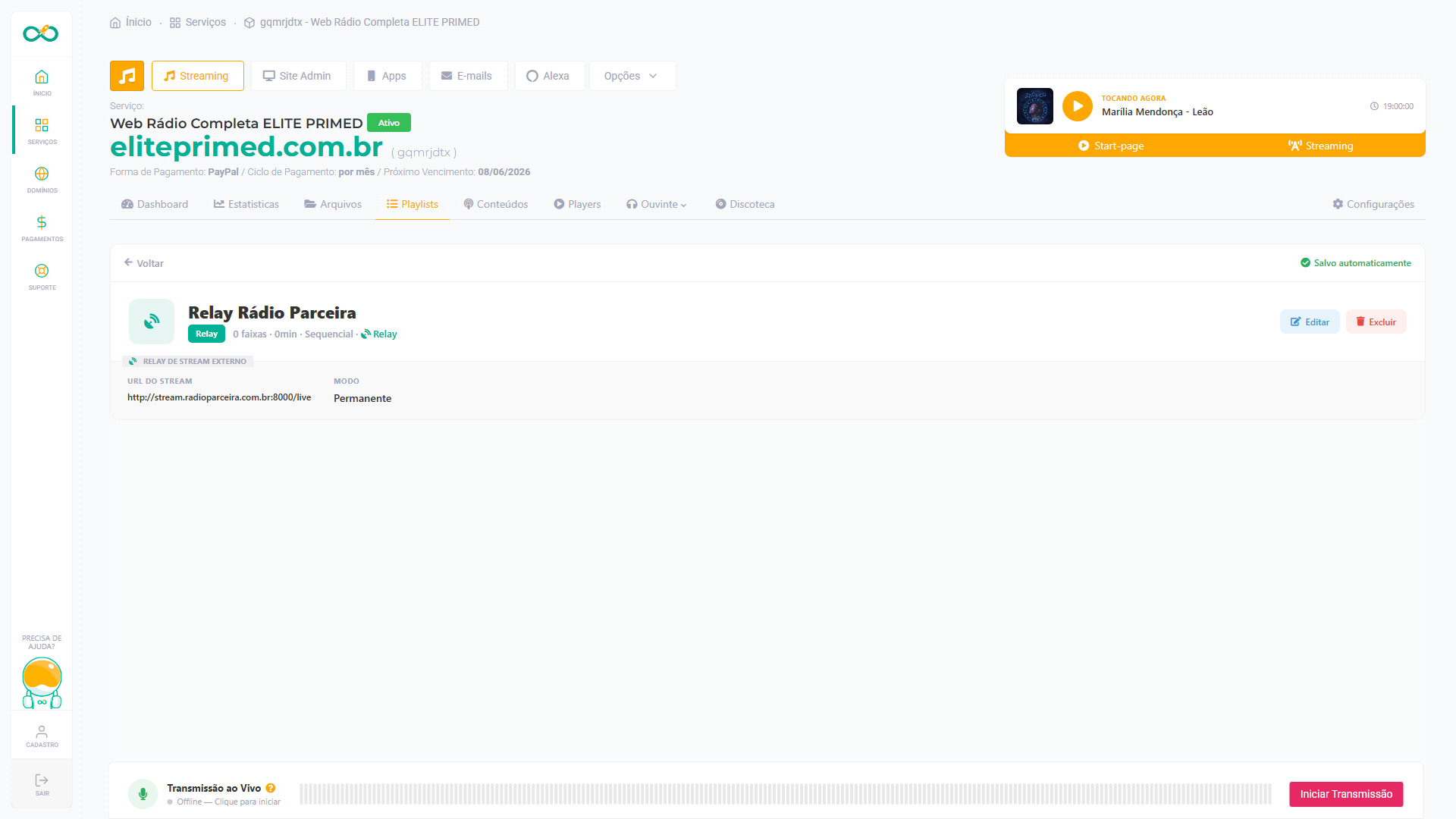Click Editar to edit the playlist
The height and width of the screenshot is (819, 1456).
pyautogui.click(x=1310, y=322)
